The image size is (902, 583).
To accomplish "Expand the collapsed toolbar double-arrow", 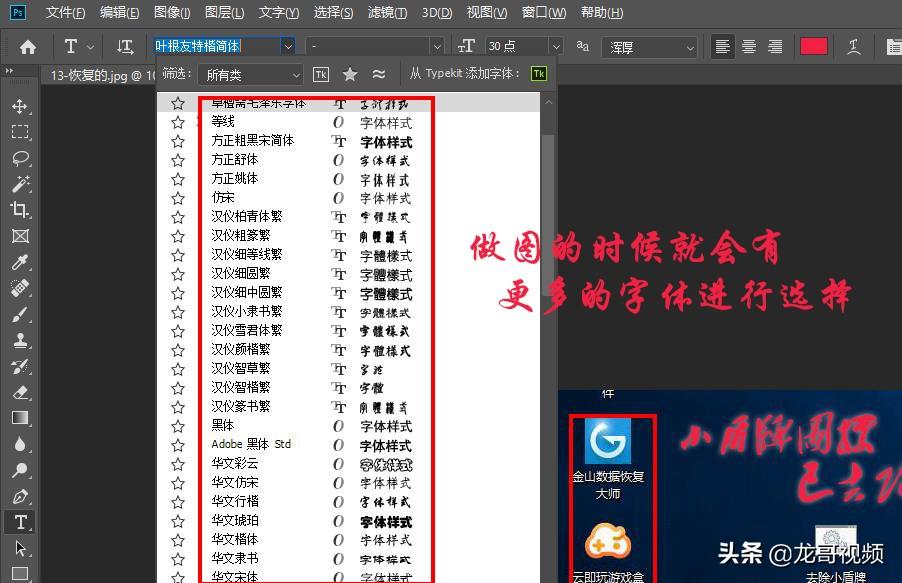I will 9,71.
